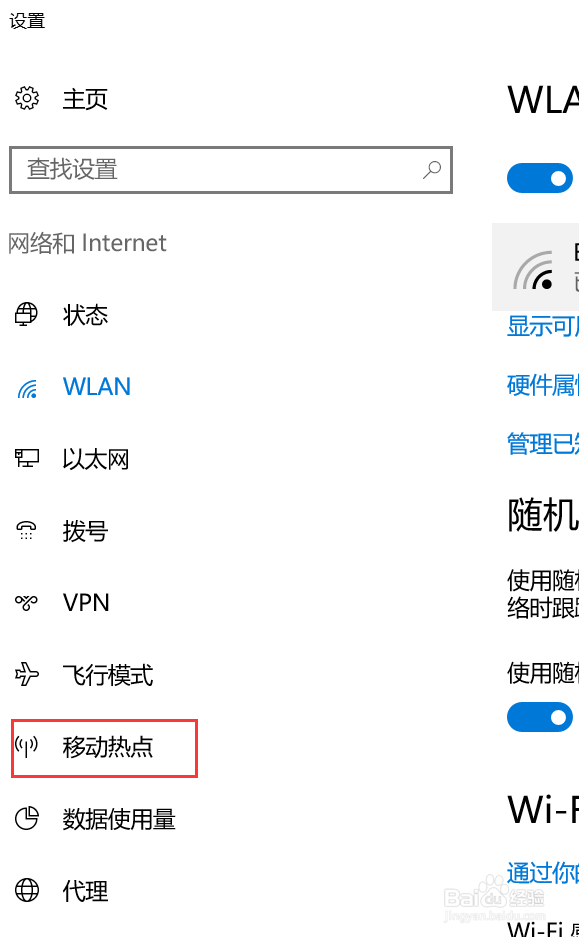Viewport: 579px width, 937px height.
Task: Click the magnifier icon in search box
Action: [x=431, y=170]
